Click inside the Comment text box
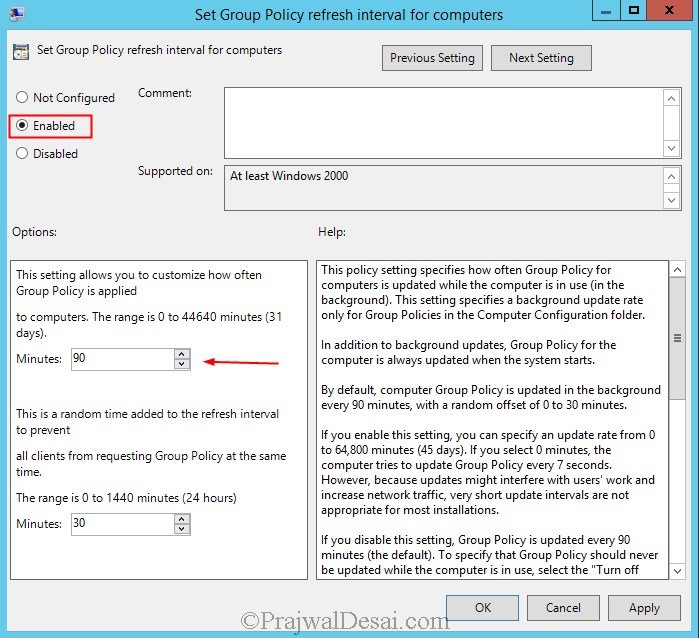This screenshot has width=699, height=638. pos(444,123)
